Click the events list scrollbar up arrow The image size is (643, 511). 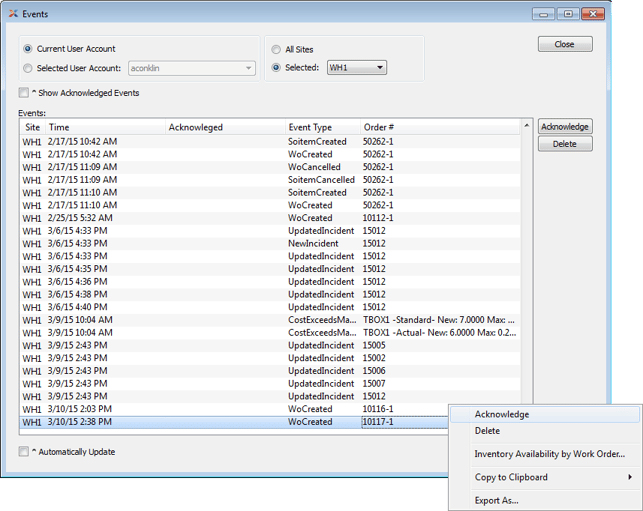click(x=526, y=126)
